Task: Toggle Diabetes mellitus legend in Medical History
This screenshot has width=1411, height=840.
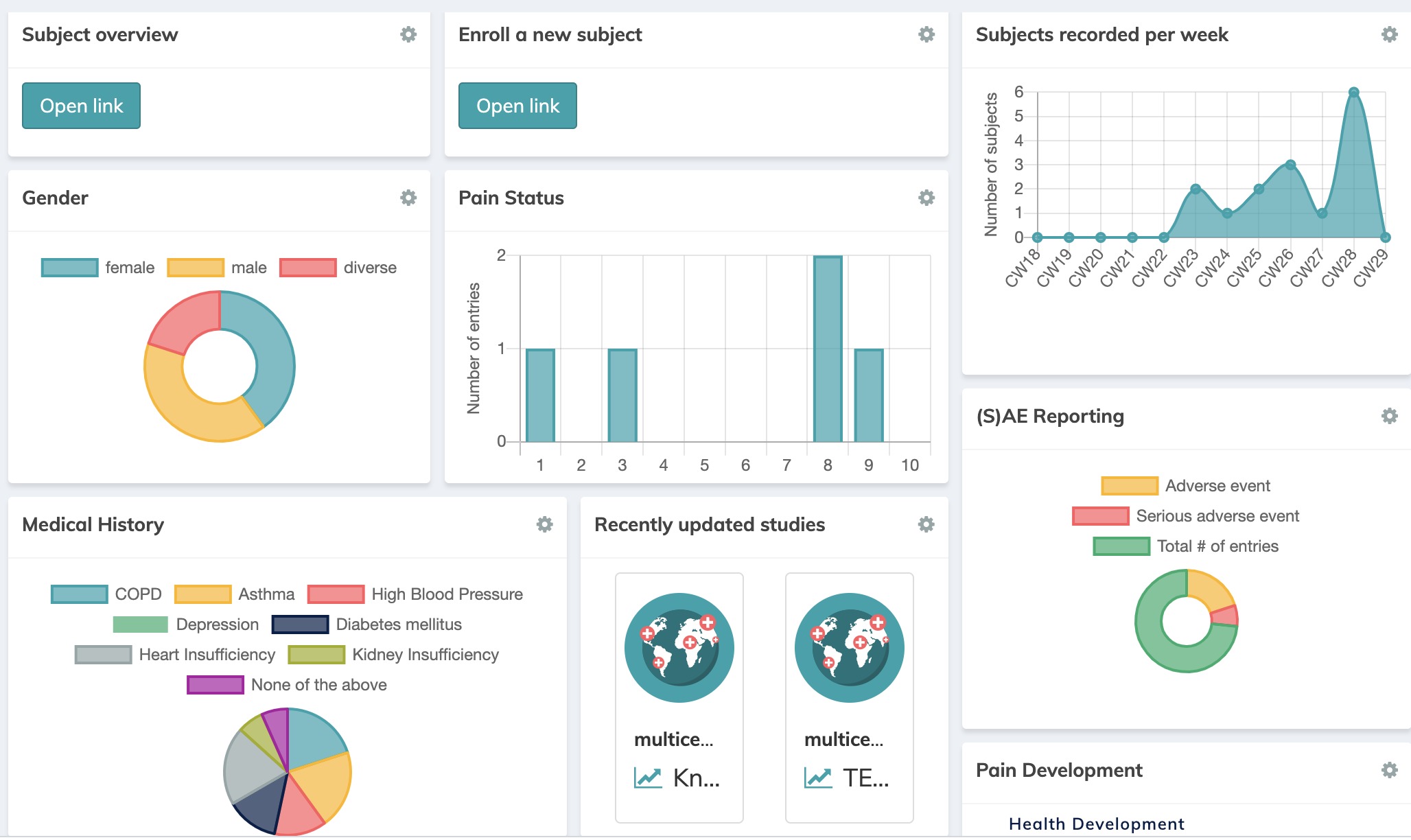Action: [x=367, y=625]
